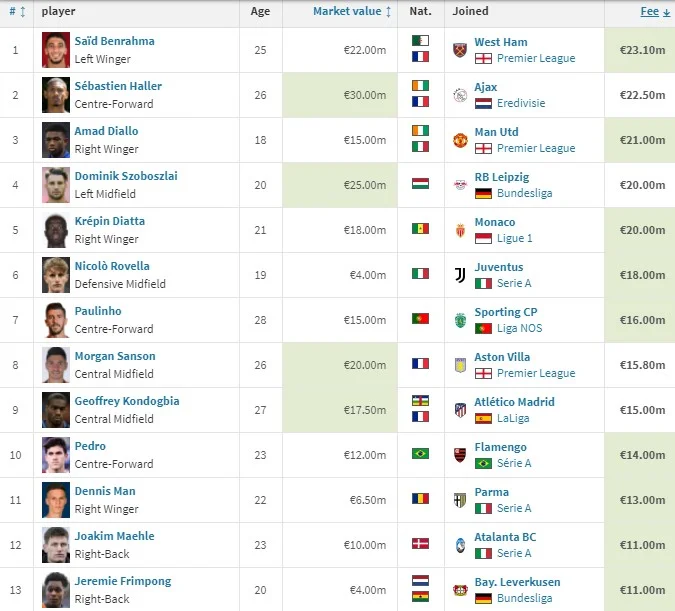Sort table by Fee column
Viewport: 675px width, 611px height.
point(649,12)
